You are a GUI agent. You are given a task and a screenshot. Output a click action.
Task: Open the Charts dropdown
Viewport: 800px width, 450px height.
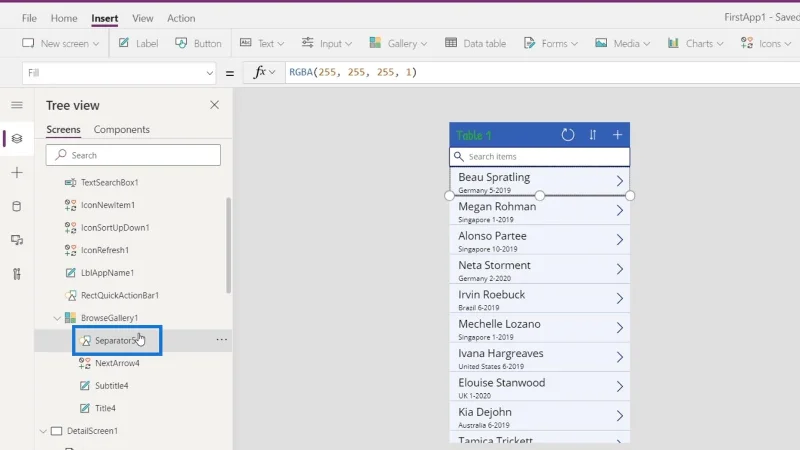(x=695, y=43)
